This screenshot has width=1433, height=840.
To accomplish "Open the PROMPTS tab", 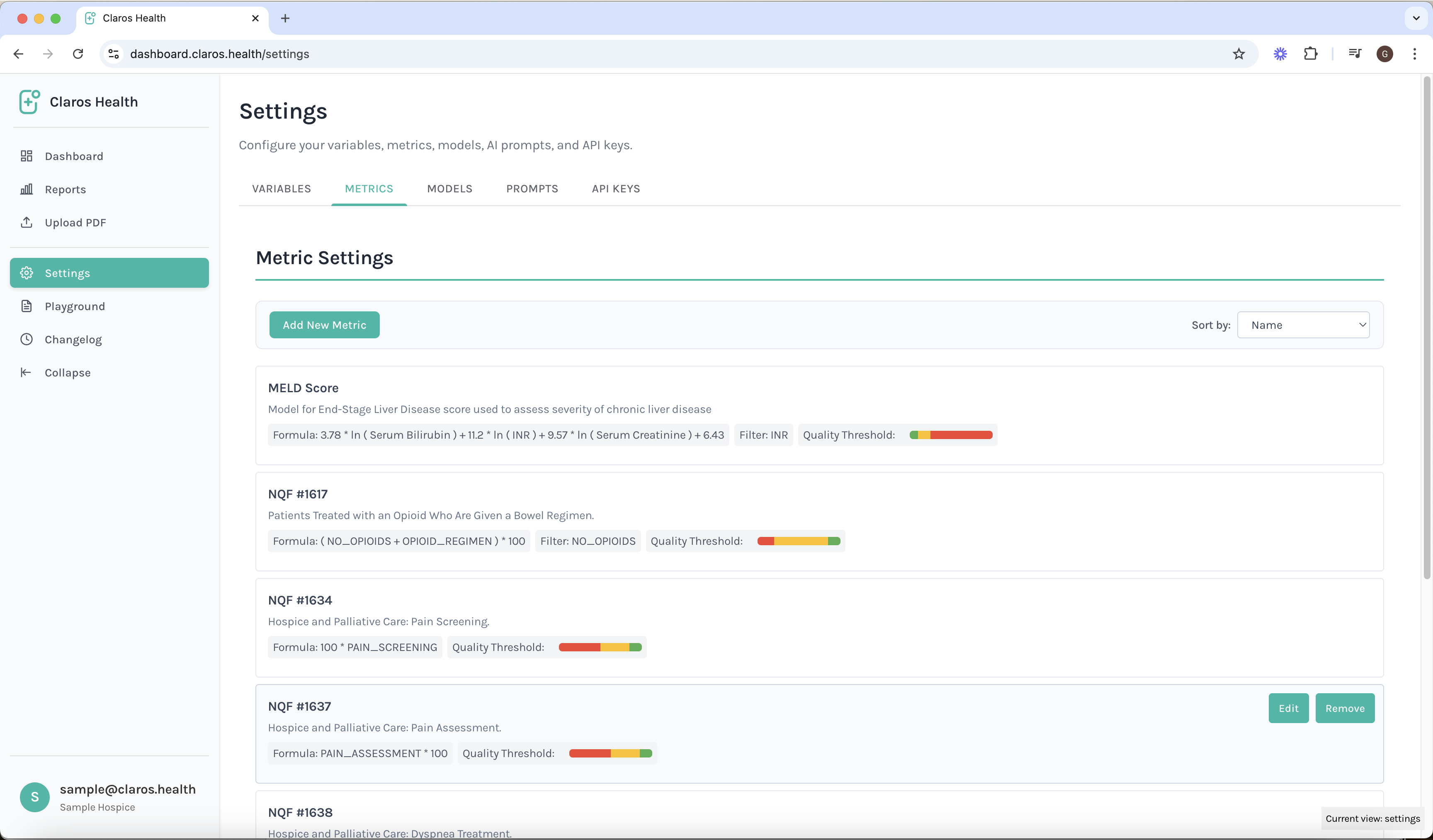I will tap(532, 188).
